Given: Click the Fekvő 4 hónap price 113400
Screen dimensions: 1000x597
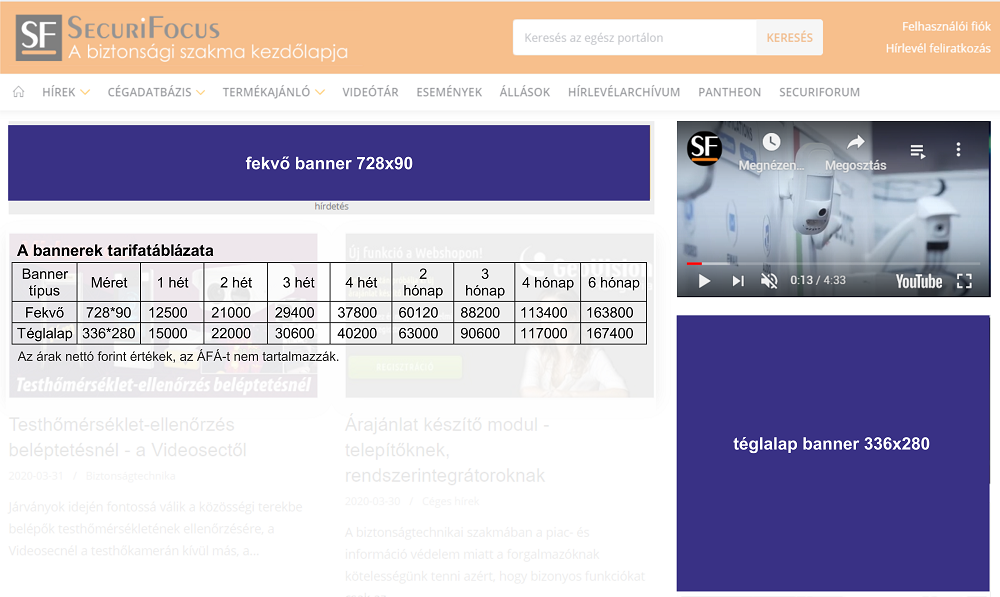Looking at the screenshot, I should [x=544, y=313].
